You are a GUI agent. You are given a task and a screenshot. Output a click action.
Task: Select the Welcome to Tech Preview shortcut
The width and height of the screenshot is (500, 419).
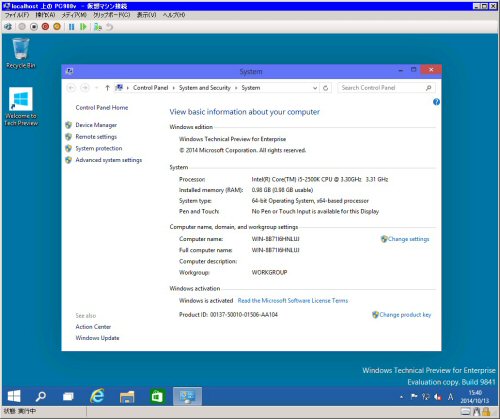(21, 107)
